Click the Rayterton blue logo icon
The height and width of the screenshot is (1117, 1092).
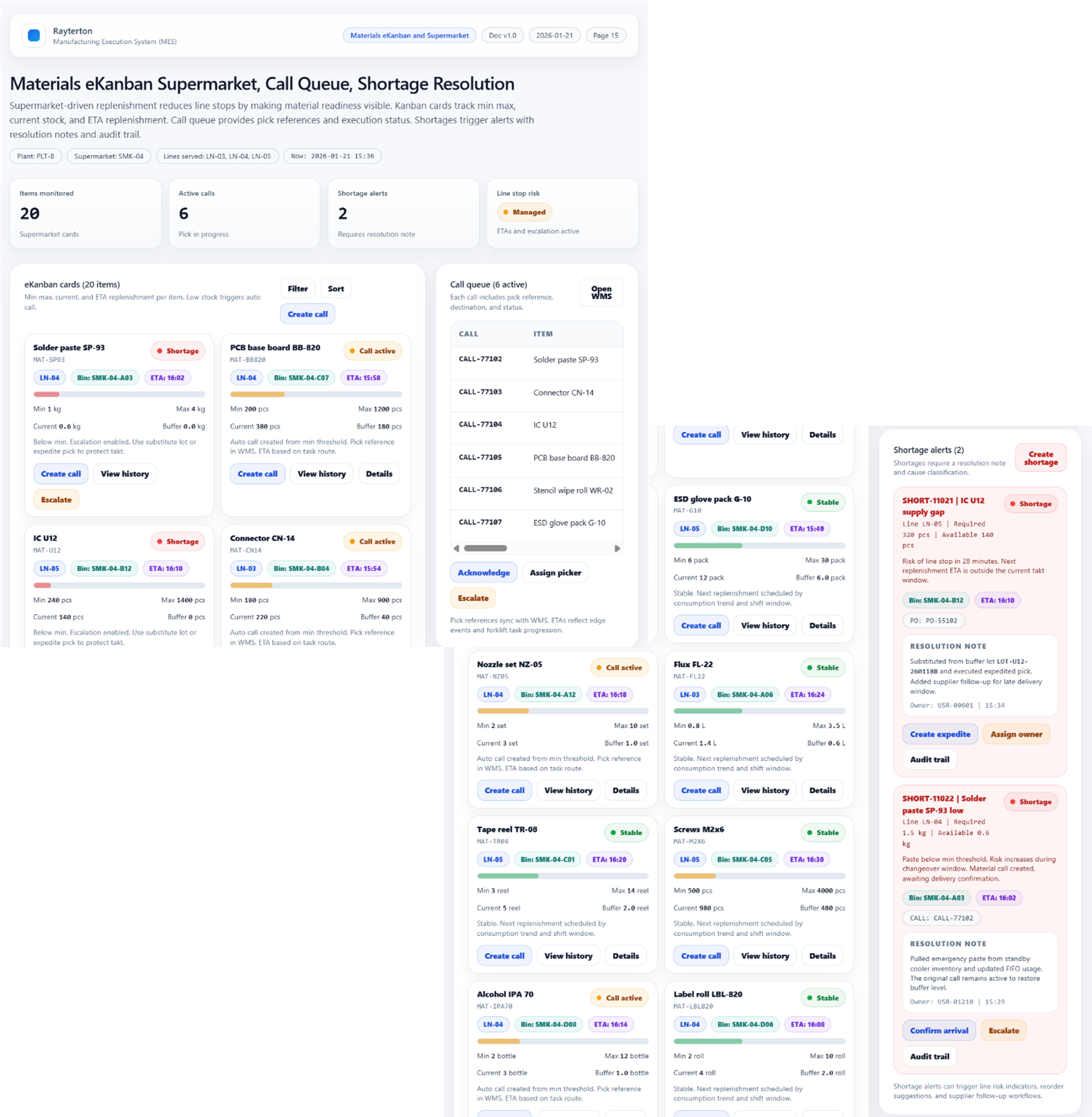coord(34,35)
